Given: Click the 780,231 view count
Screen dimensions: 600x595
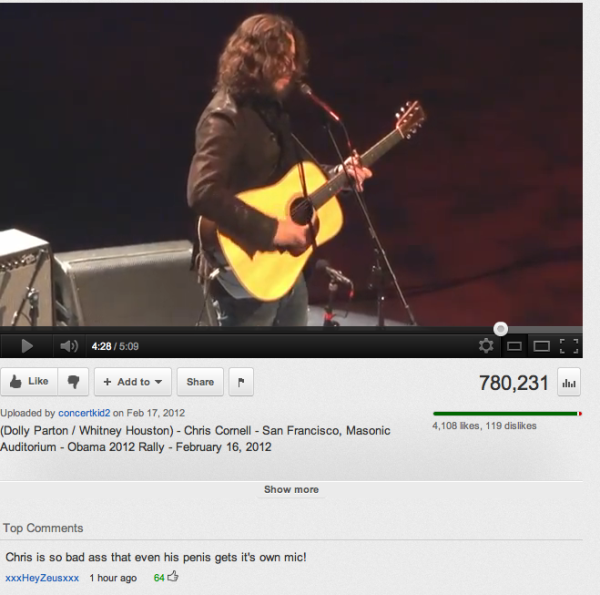Looking at the screenshot, I should 514,383.
